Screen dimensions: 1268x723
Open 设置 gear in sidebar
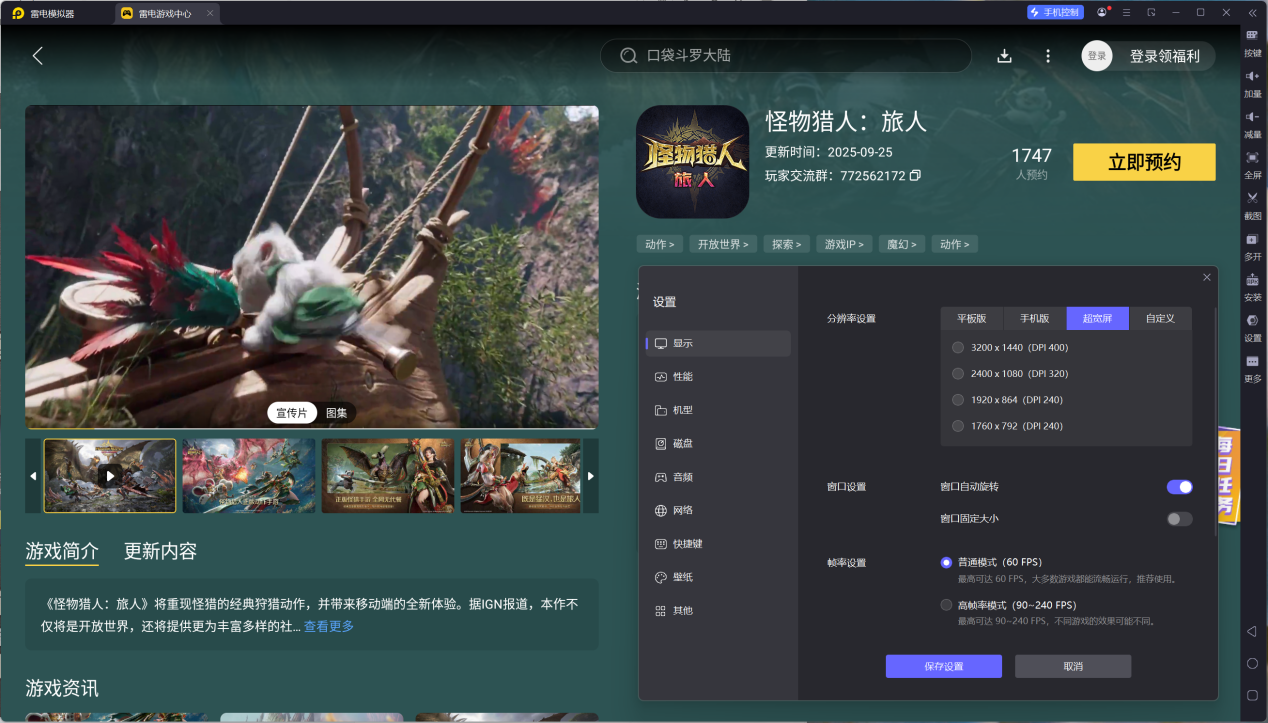(1252, 327)
